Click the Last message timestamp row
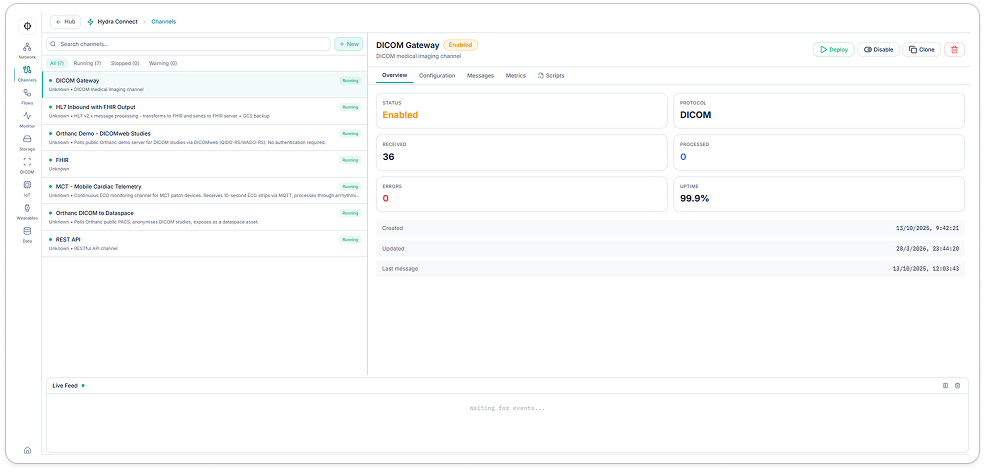Viewport: 985px width, 471px height. [x=670, y=269]
